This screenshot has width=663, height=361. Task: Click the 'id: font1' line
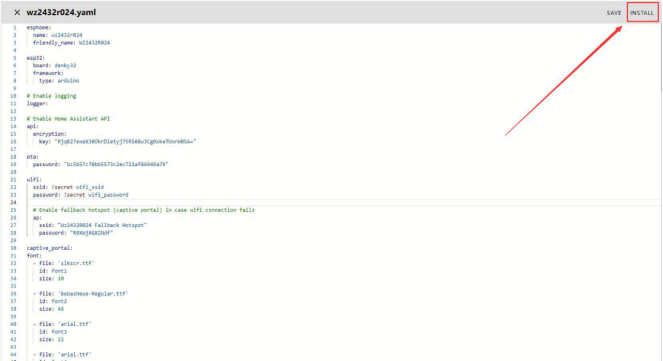[x=53, y=271]
